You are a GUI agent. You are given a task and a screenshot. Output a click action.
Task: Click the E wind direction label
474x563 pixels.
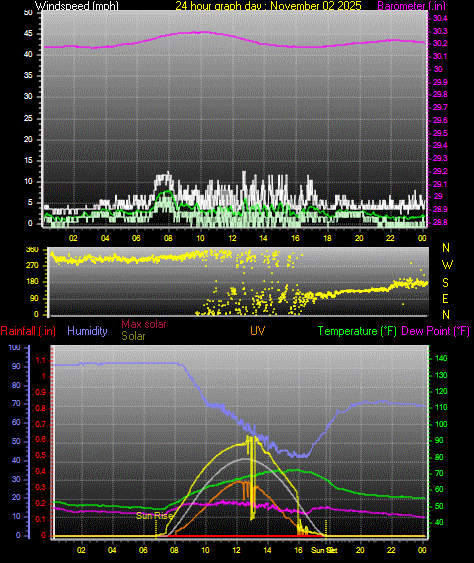pyautogui.click(x=445, y=299)
